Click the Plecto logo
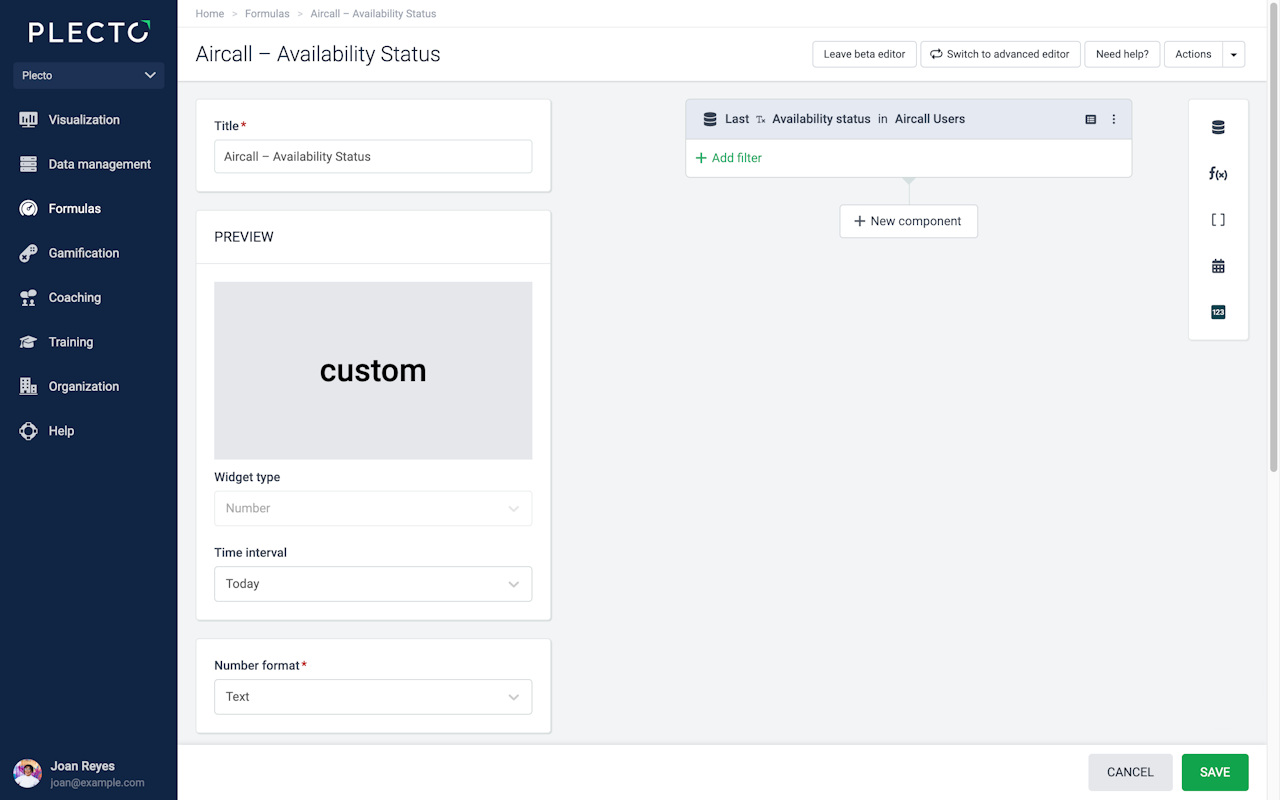The image size is (1280, 800). pyautogui.click(x=89, y=32)
